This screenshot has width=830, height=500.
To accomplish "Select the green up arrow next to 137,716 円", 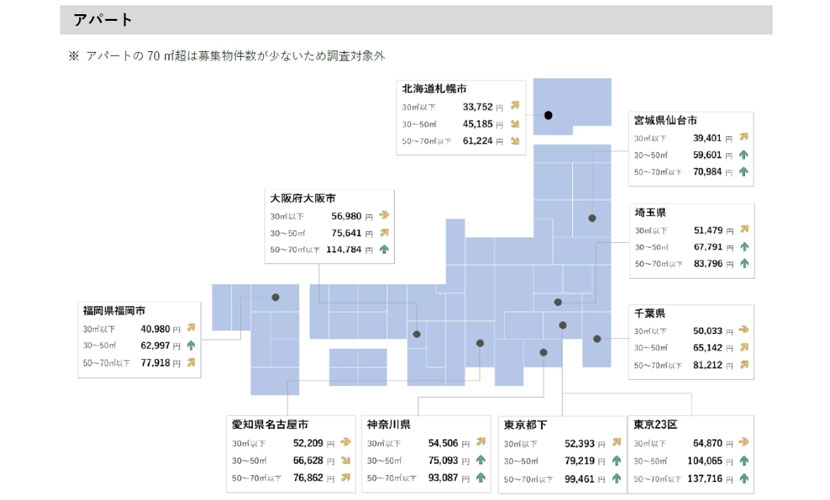I will pyautogui.click(x=744, y=478).
